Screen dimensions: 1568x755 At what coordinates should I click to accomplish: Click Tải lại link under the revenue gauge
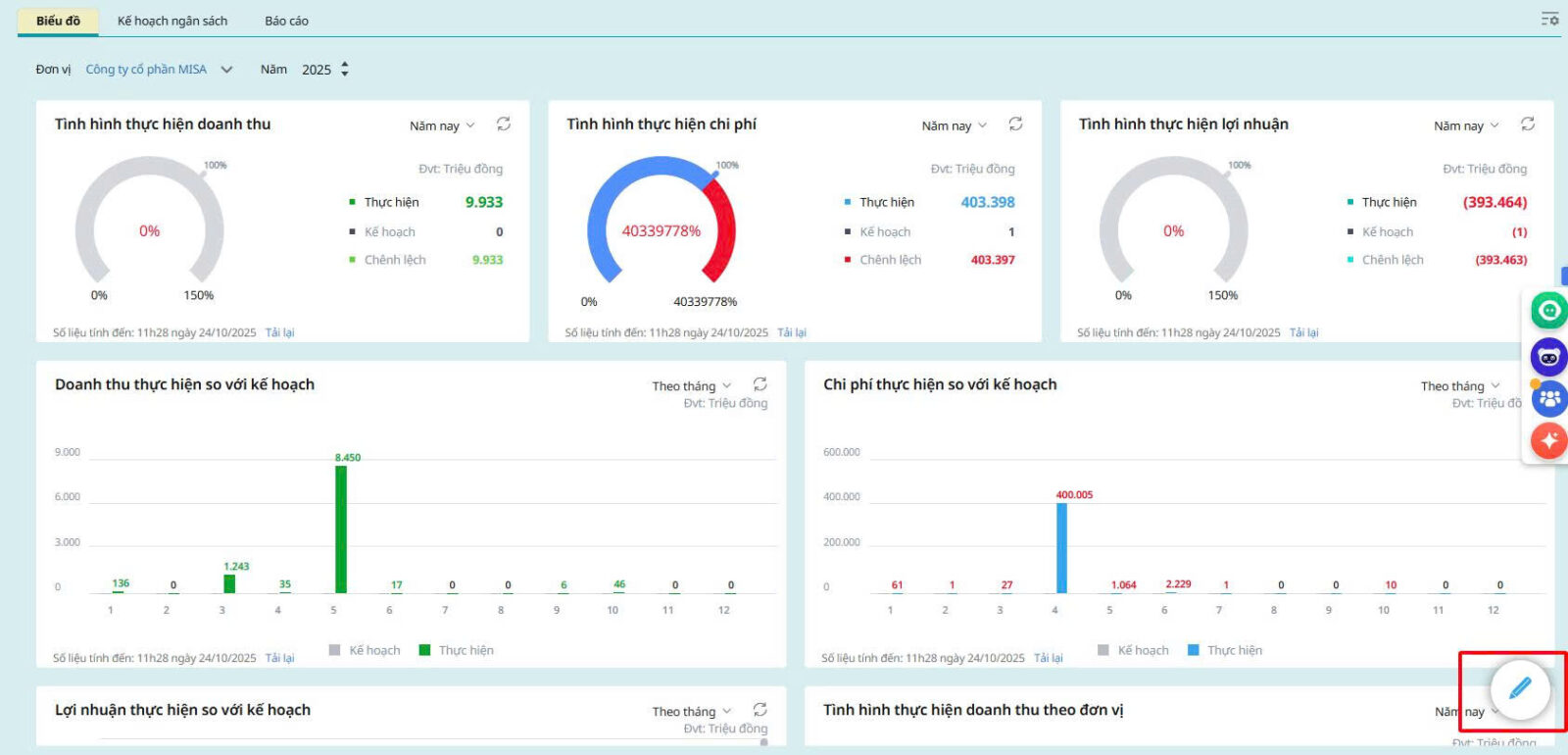click(x=279, y=333)
